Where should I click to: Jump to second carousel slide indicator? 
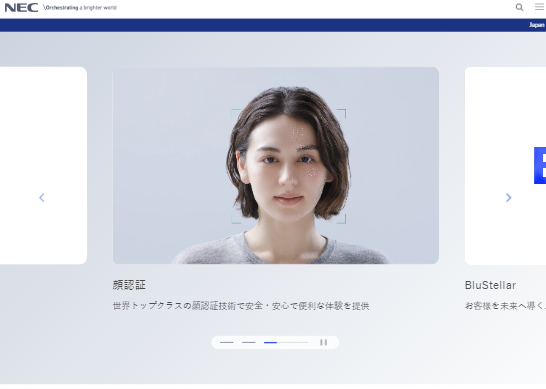coord(249,342)
